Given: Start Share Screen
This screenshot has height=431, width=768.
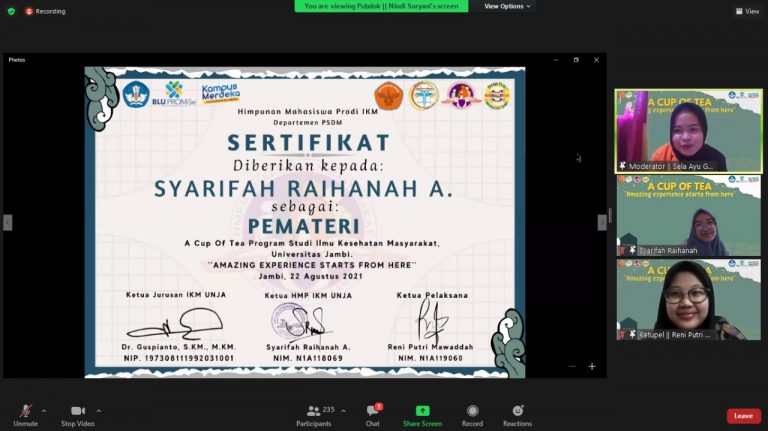Looking at the screenshot, I should (422, 415).
